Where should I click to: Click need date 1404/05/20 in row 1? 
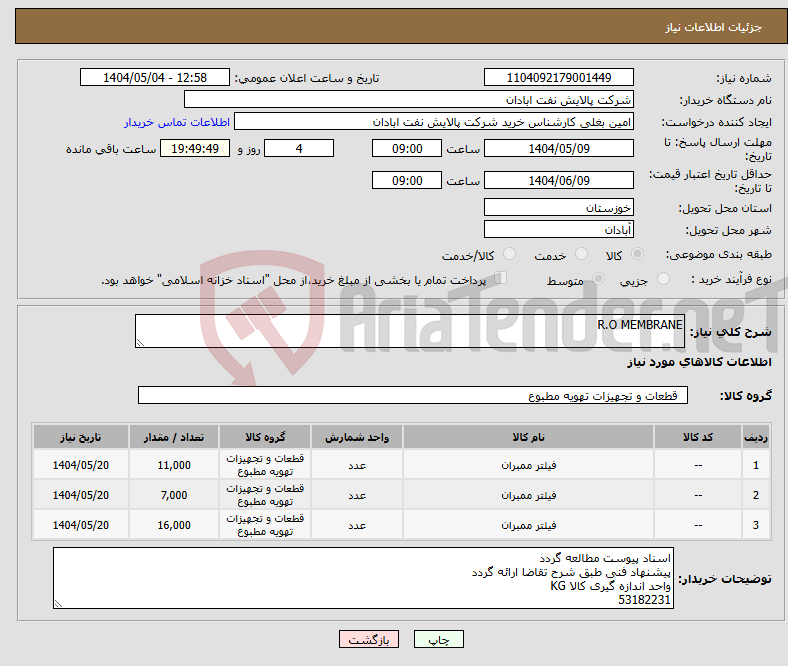coord(81,465)
